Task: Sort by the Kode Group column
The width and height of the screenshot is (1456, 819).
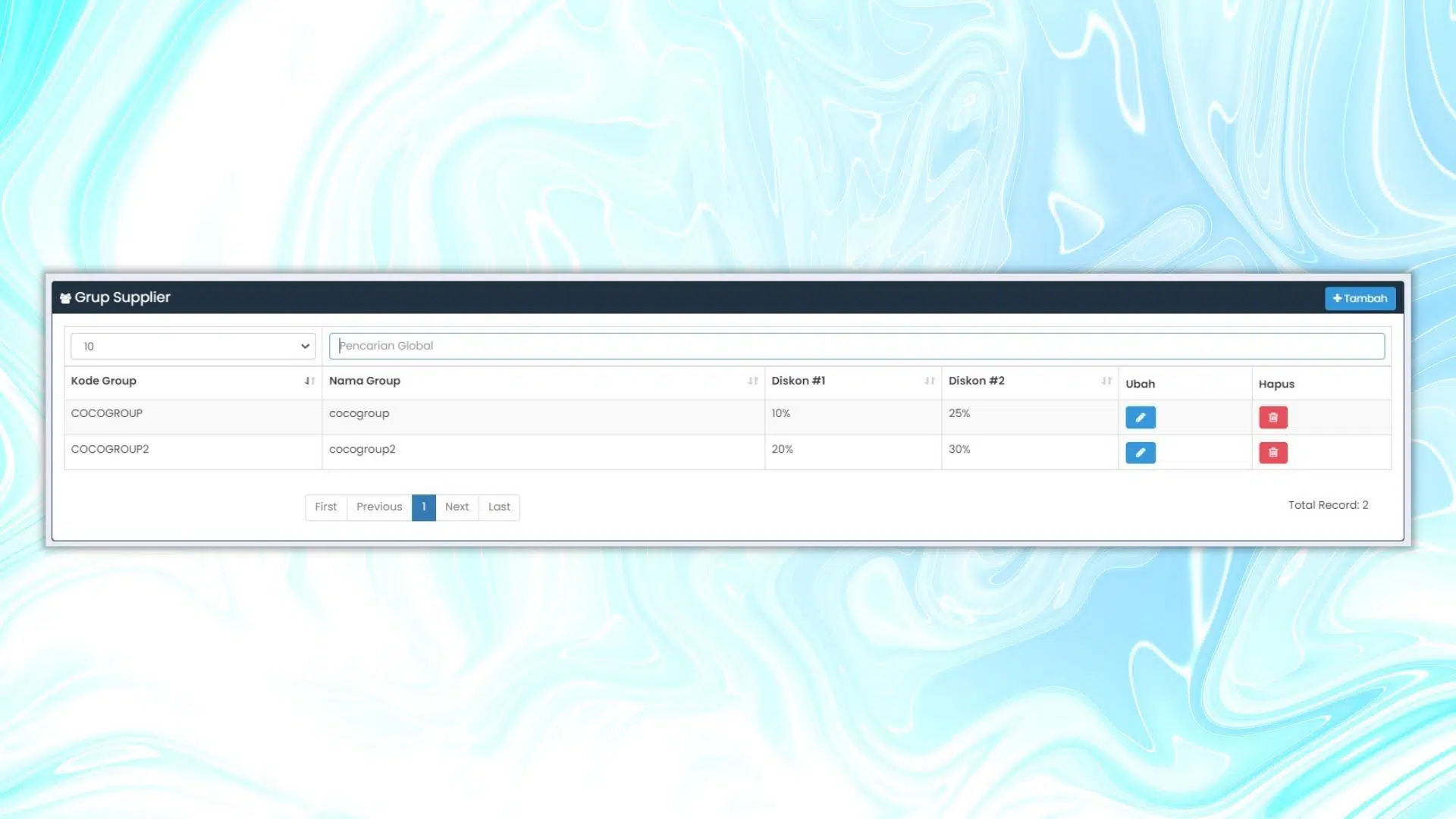Action: [193, 381]
